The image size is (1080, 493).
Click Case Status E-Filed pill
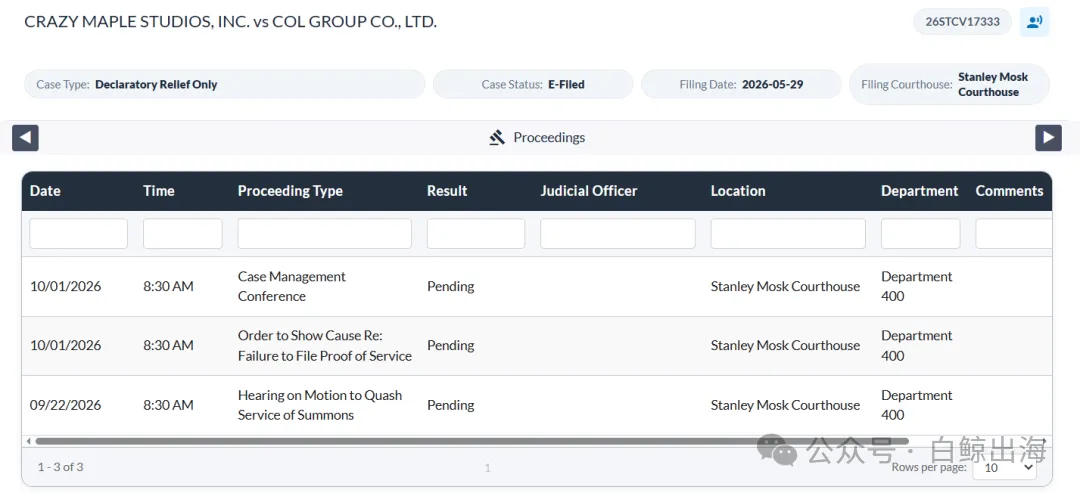(x=533, y=85)
